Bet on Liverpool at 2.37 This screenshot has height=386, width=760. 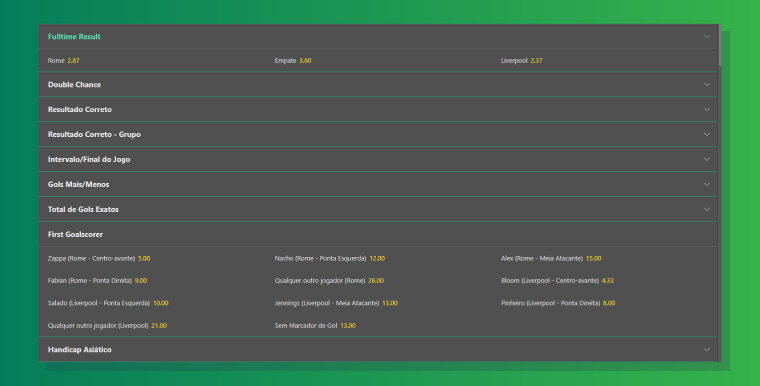(522, 61)
